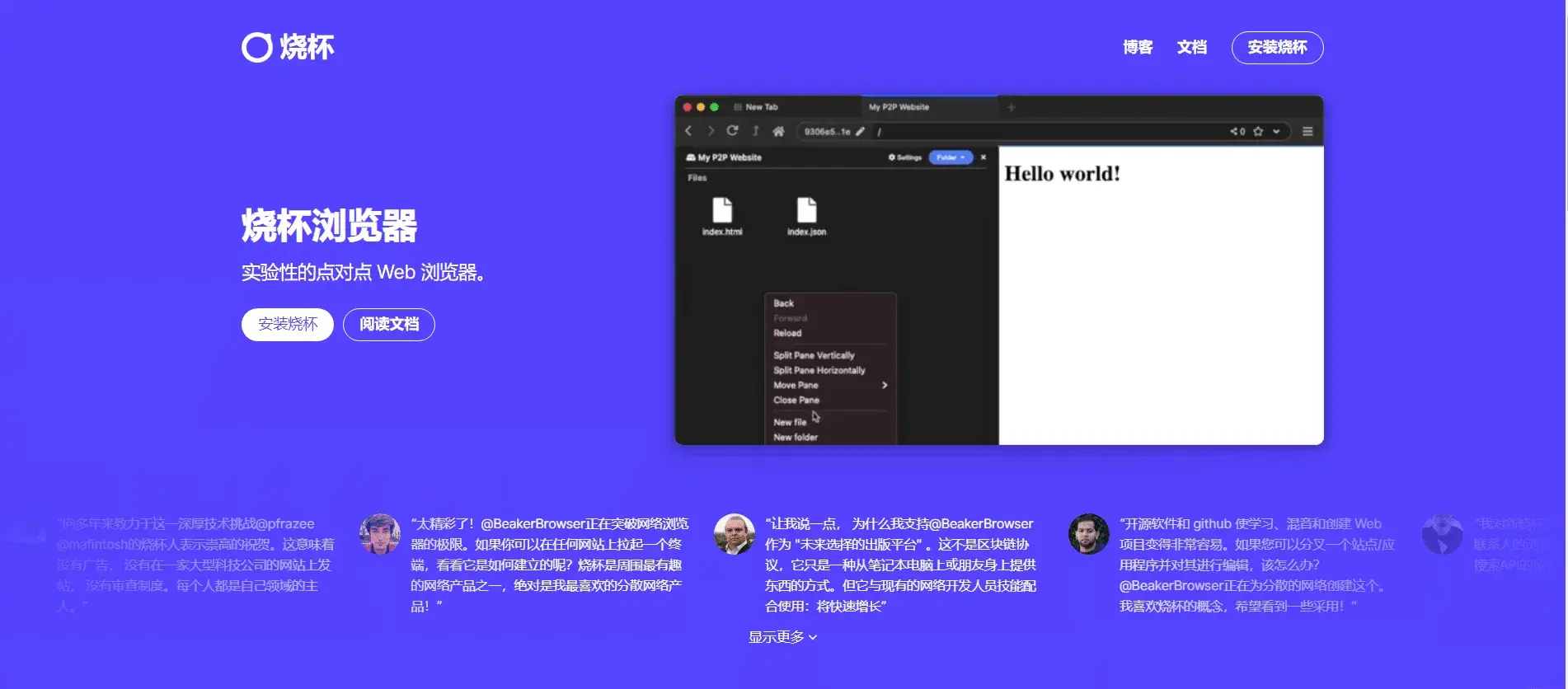This screenshot has height=689, width=1568.
Task: Click the 阅读文档 button
Action: point(389,324)
